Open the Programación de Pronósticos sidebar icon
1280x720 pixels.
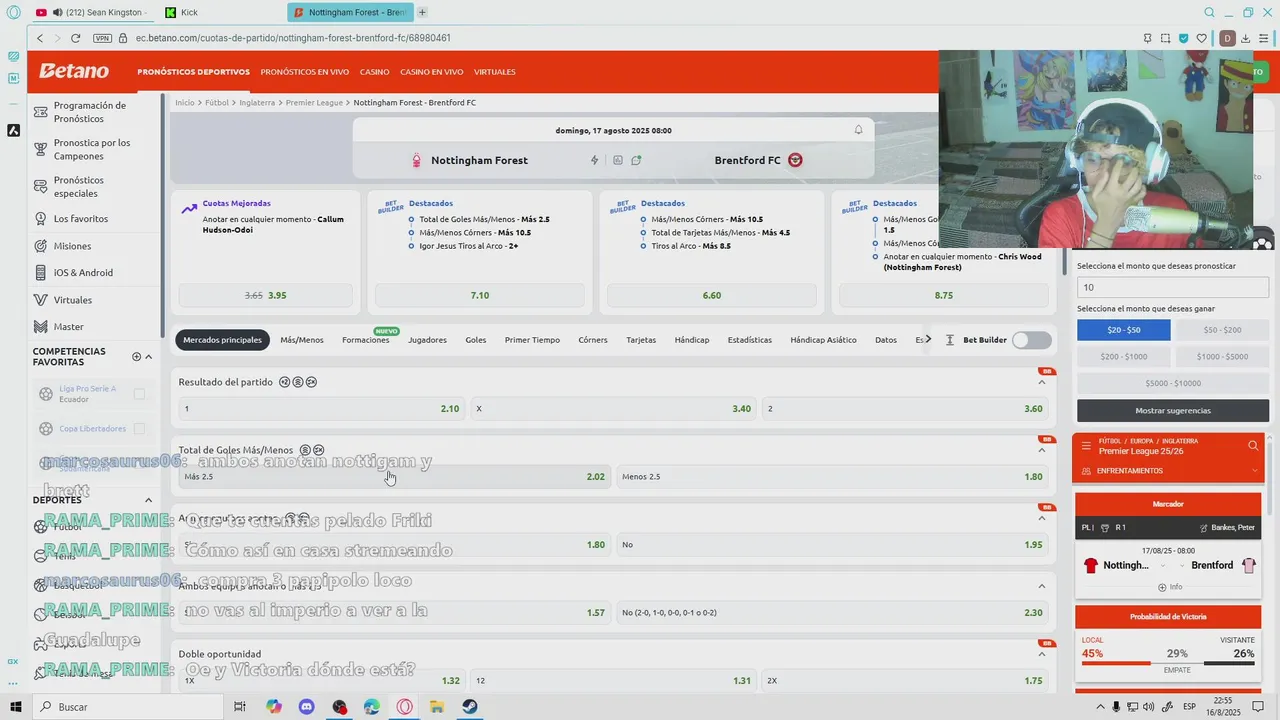[41, 112]
